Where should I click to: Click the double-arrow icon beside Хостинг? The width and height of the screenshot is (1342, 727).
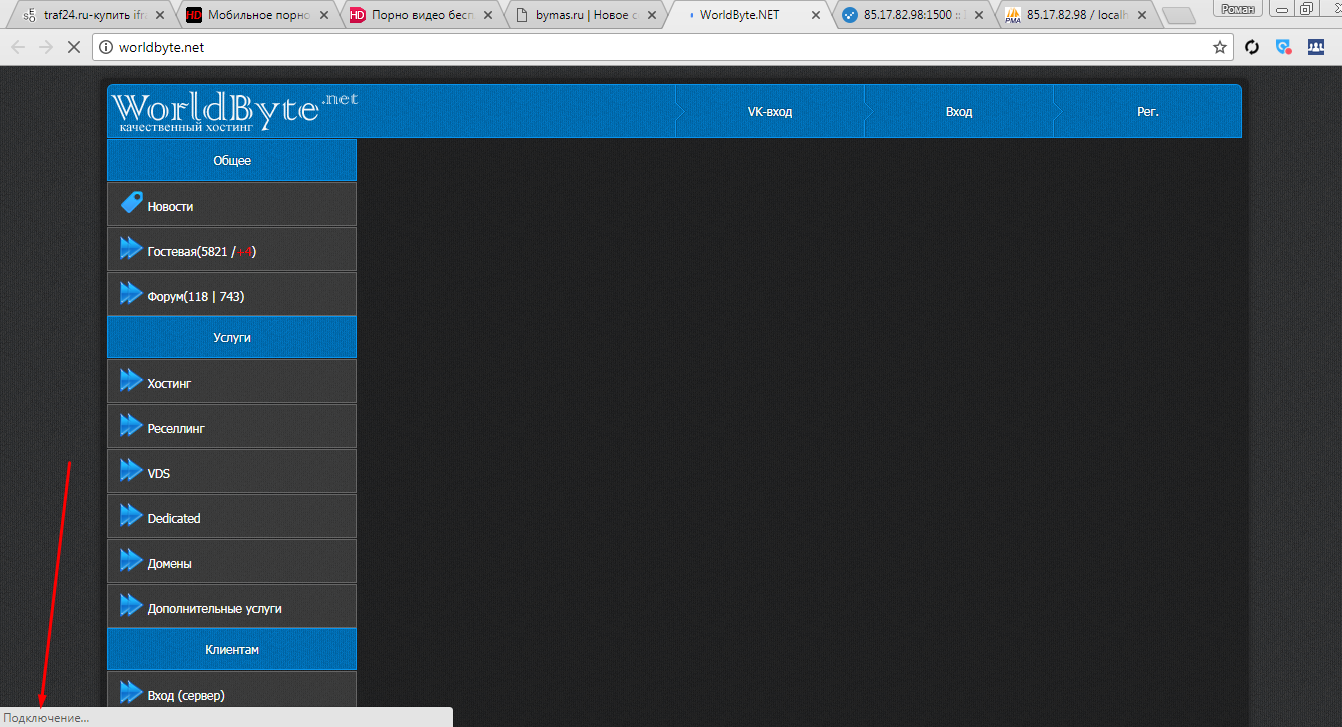(x=131, y=381)
